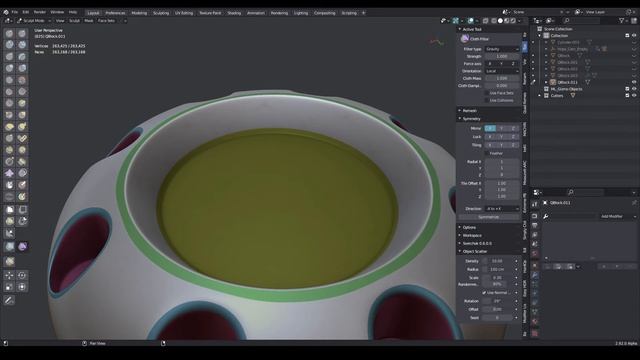Viewport: 640px width, 360px height.
Task: Click the Density field in Object Scatter
Action: point(497,261)
